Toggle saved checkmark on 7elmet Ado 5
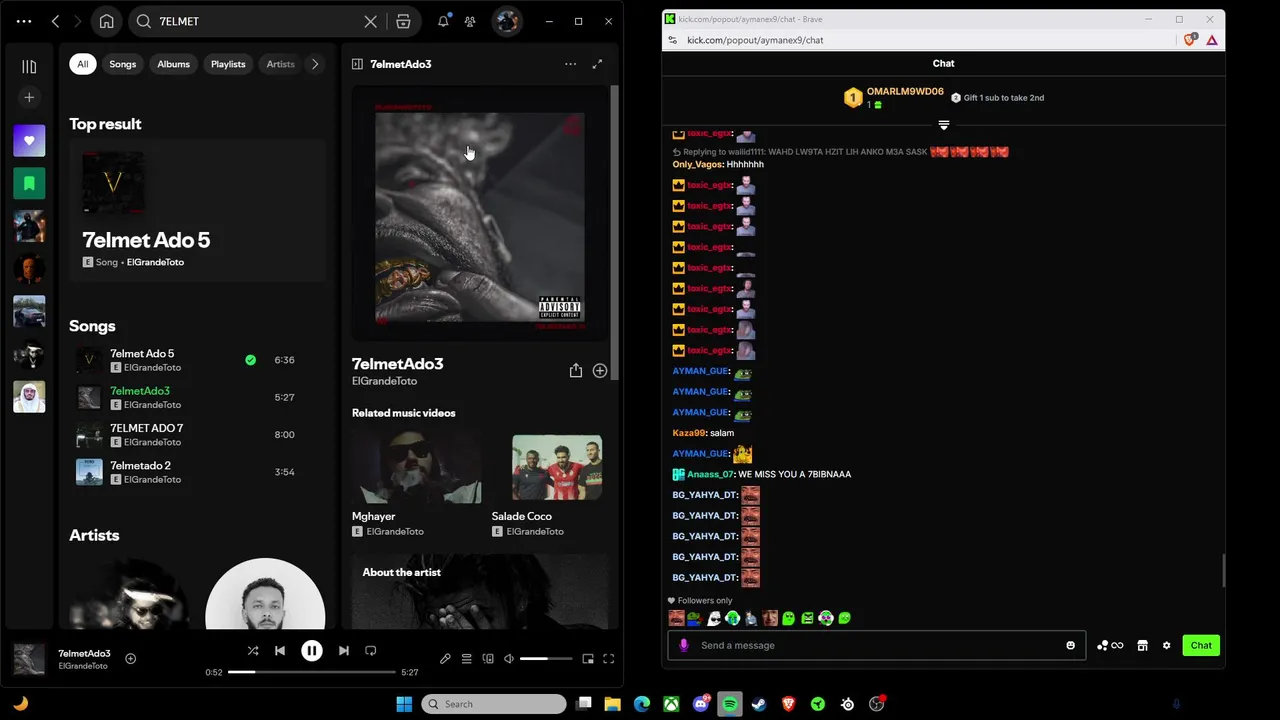The height and width of the screenshot is (720, 1280). [x=250, y=360]
